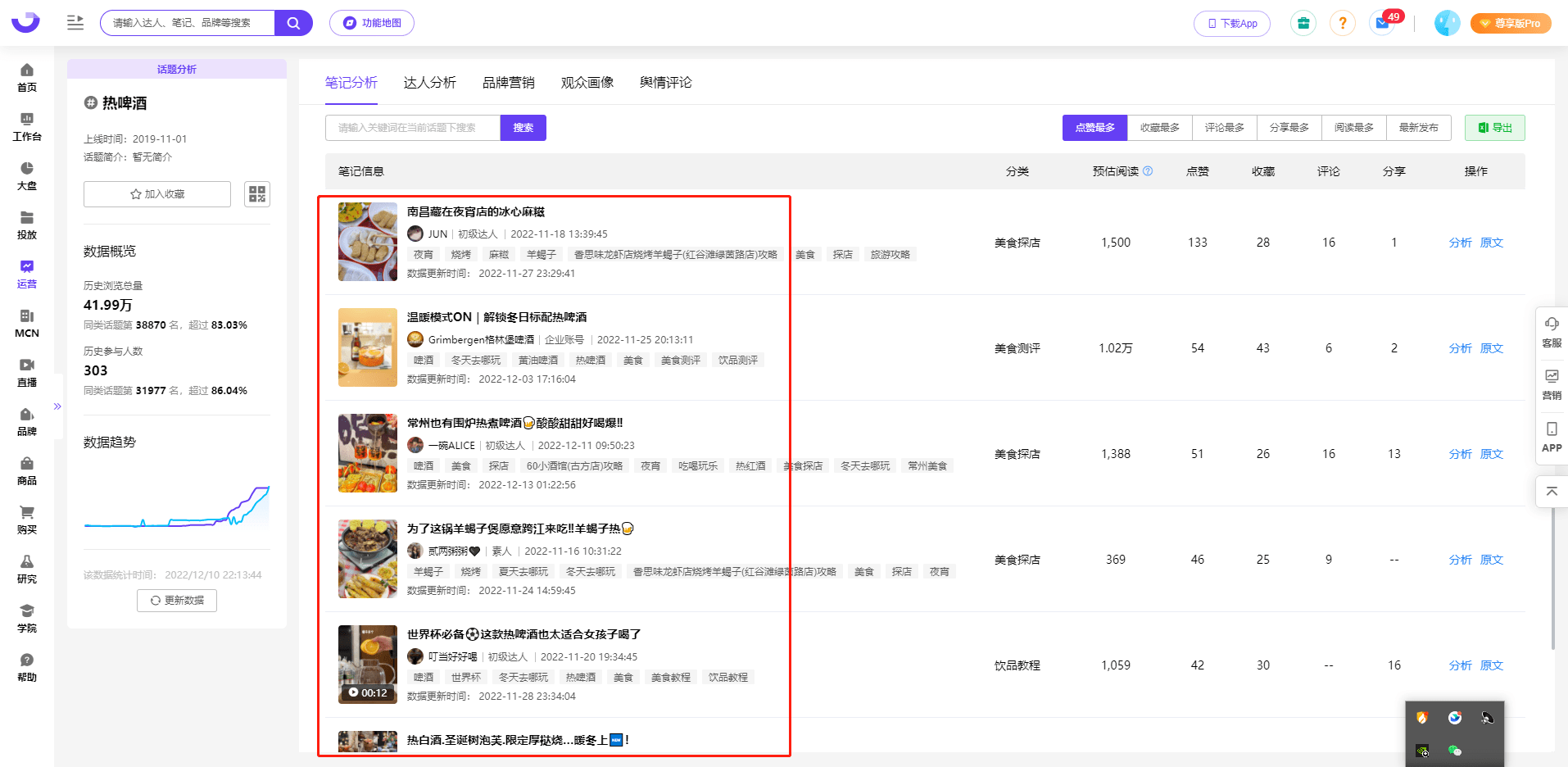Click 原文 link for 世界杯必备 note
Viewport: 1568px width, 767px height.
click(x=1492, y=665)
